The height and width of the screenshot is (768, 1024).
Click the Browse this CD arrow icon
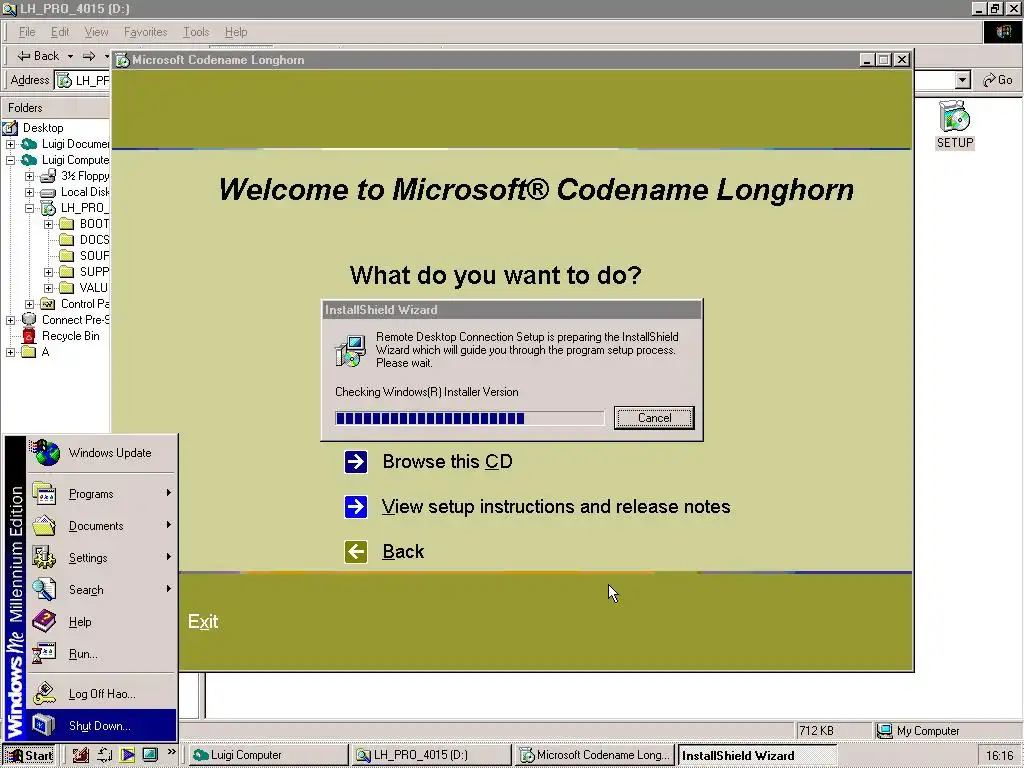click(x=356, y=462)
